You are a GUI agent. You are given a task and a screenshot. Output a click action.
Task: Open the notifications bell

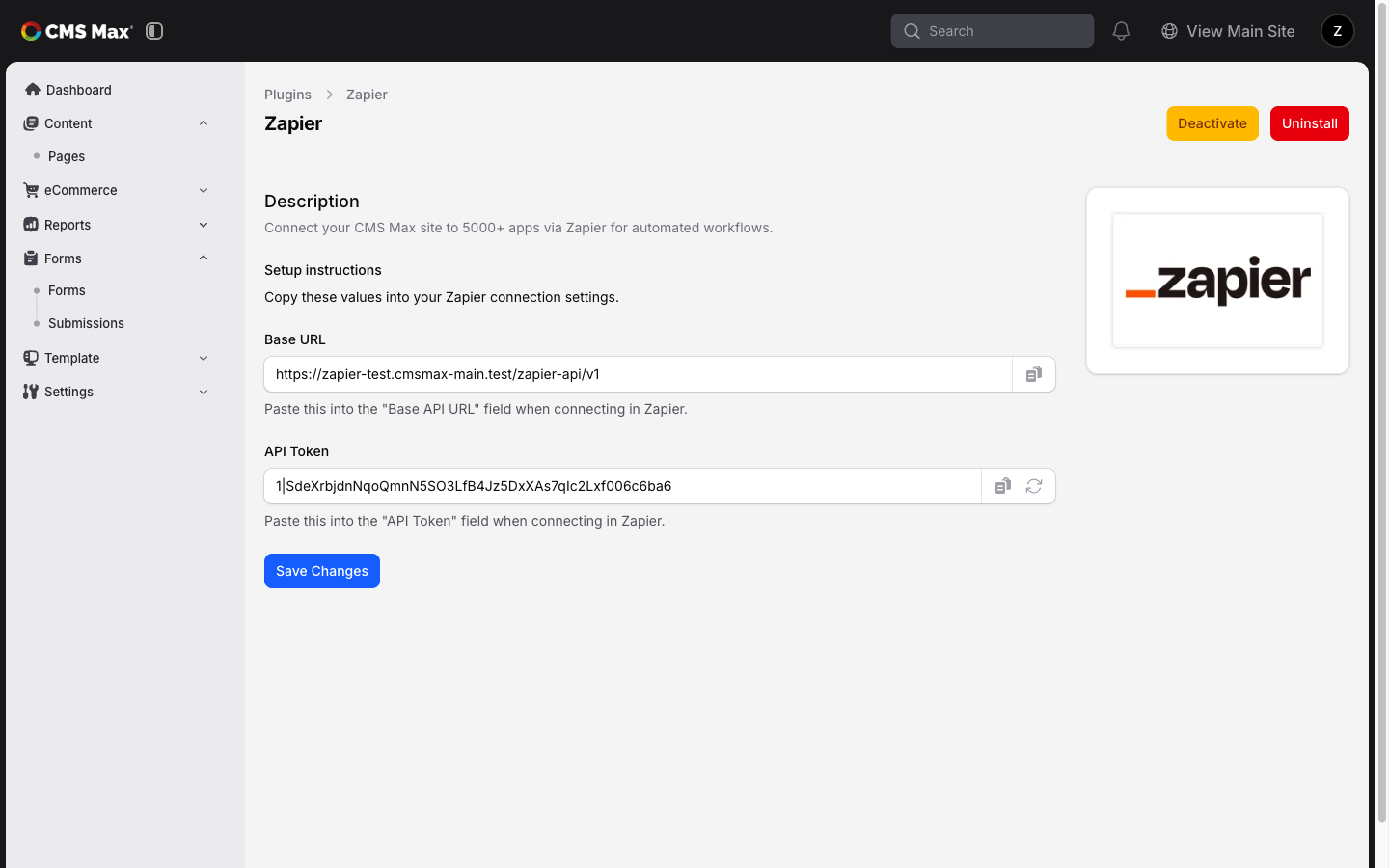tap(1121, 31)
